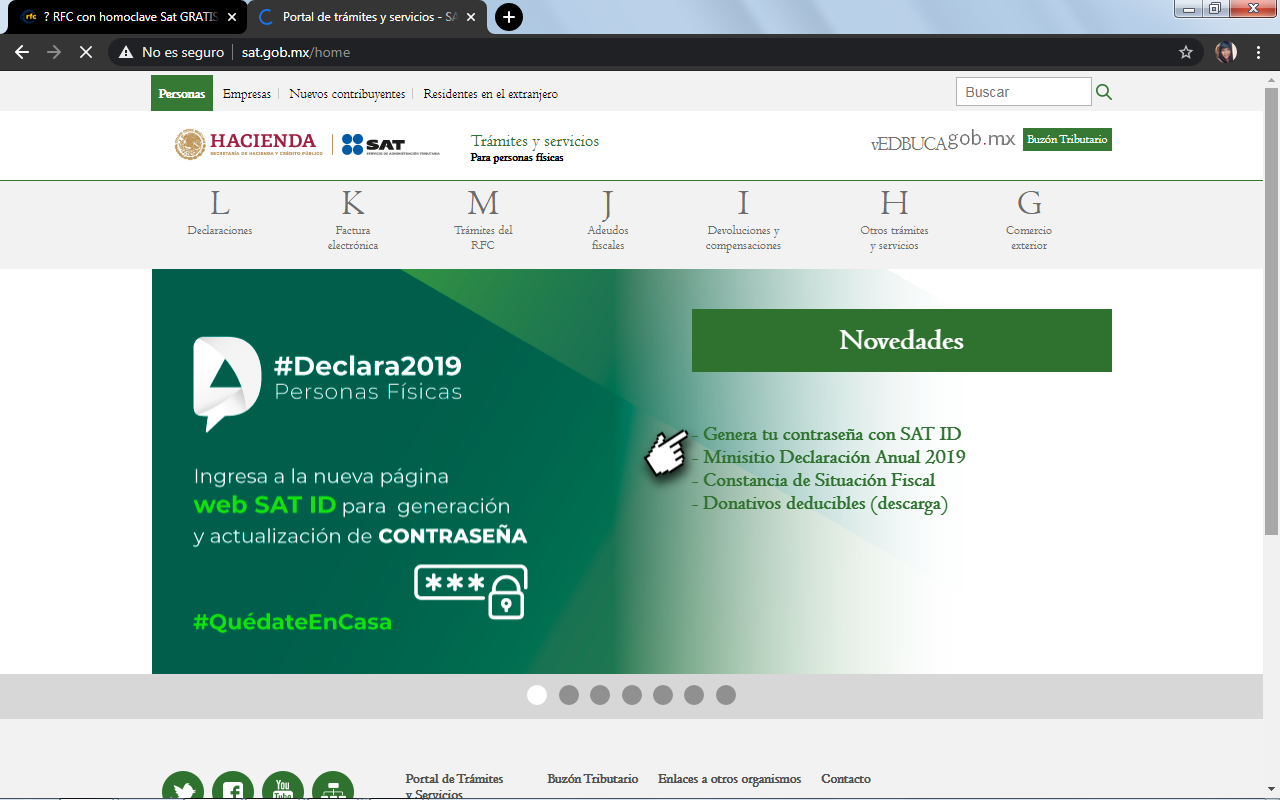Click the page vertical scrollbar
This screenshot has width=1280, height=800.
click(x=1271, y=310)
